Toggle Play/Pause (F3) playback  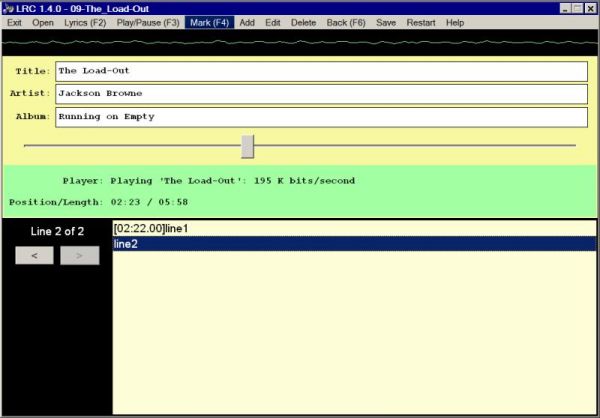click(x=148, y=23)
